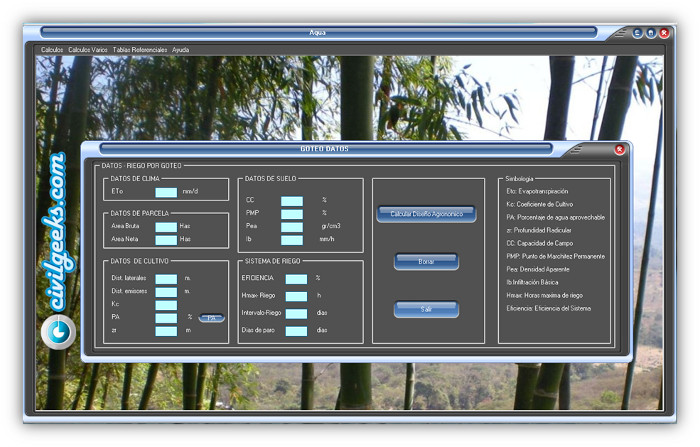Focus the EFICIENCIA input box
Screen dimensions: 700x447
(296, 279)
